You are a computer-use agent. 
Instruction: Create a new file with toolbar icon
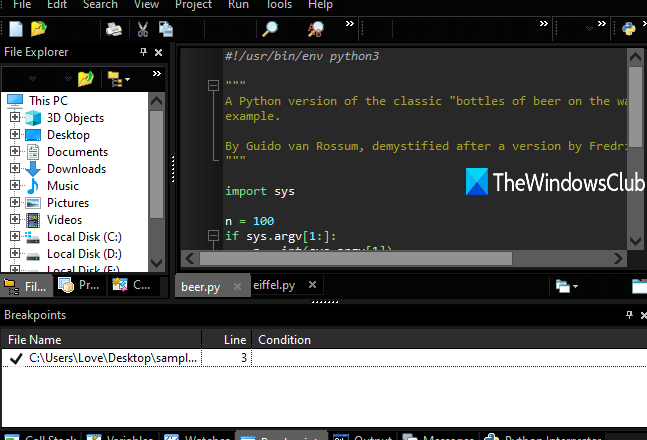pos(16,29)
